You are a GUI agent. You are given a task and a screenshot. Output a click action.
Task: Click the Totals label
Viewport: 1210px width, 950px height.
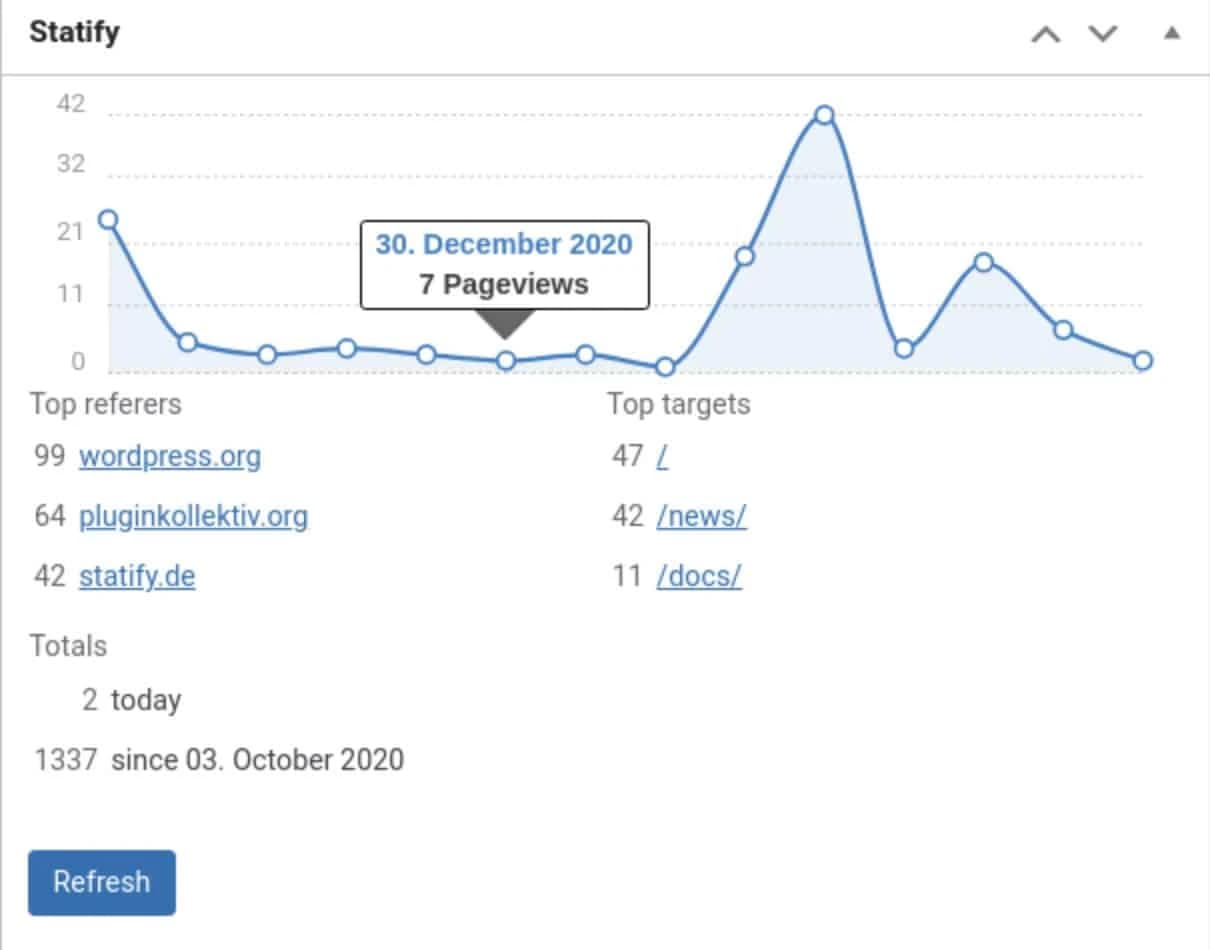[x=68, y=646]
